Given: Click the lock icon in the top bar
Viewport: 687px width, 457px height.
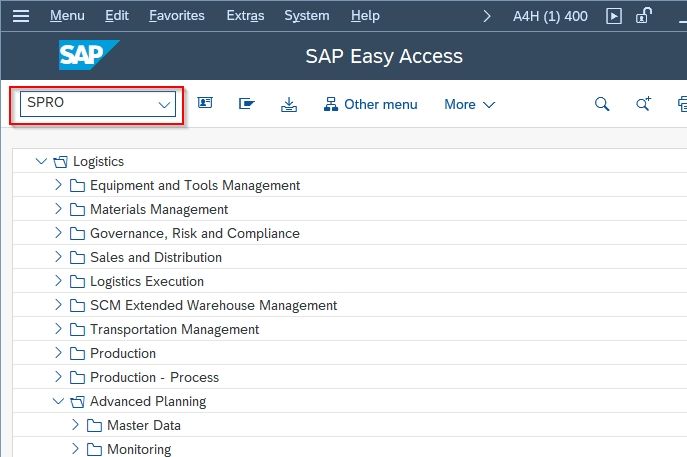Looking at the screenshot, I should pos(644,16).
